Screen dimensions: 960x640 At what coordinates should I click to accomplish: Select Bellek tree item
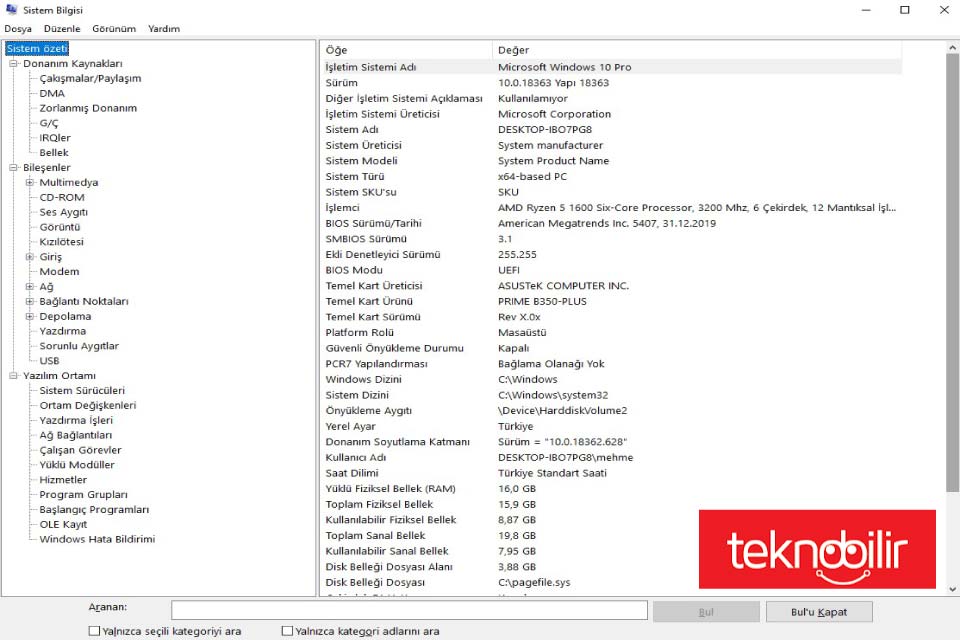54,152
